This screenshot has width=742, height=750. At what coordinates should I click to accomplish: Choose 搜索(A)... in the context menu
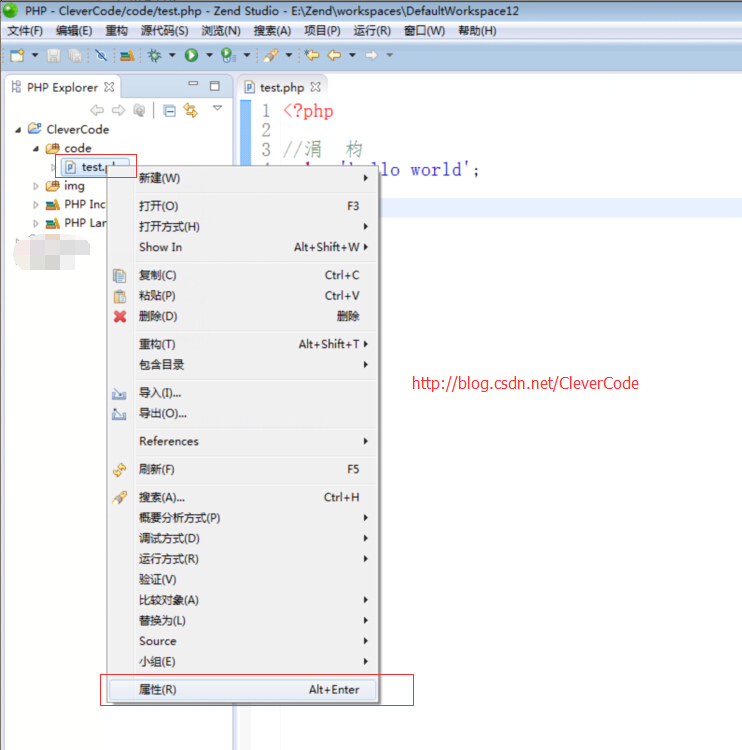pos(243,497)
